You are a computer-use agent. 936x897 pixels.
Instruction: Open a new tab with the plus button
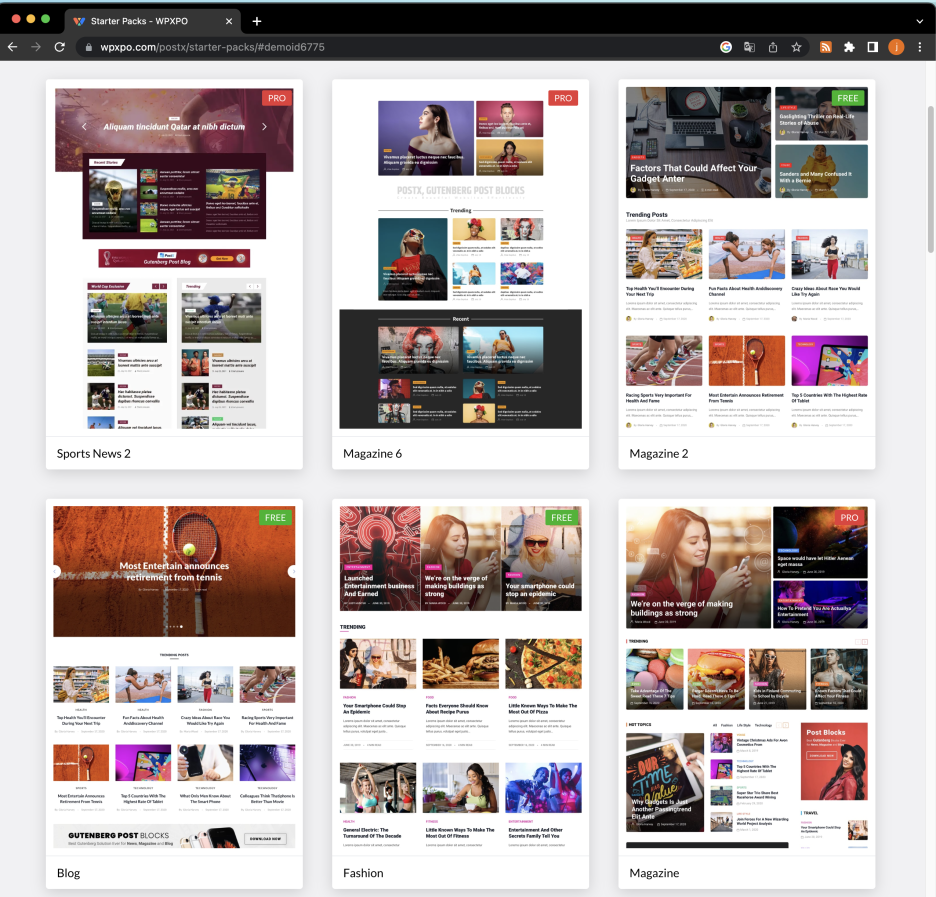[x=257, y=21]
